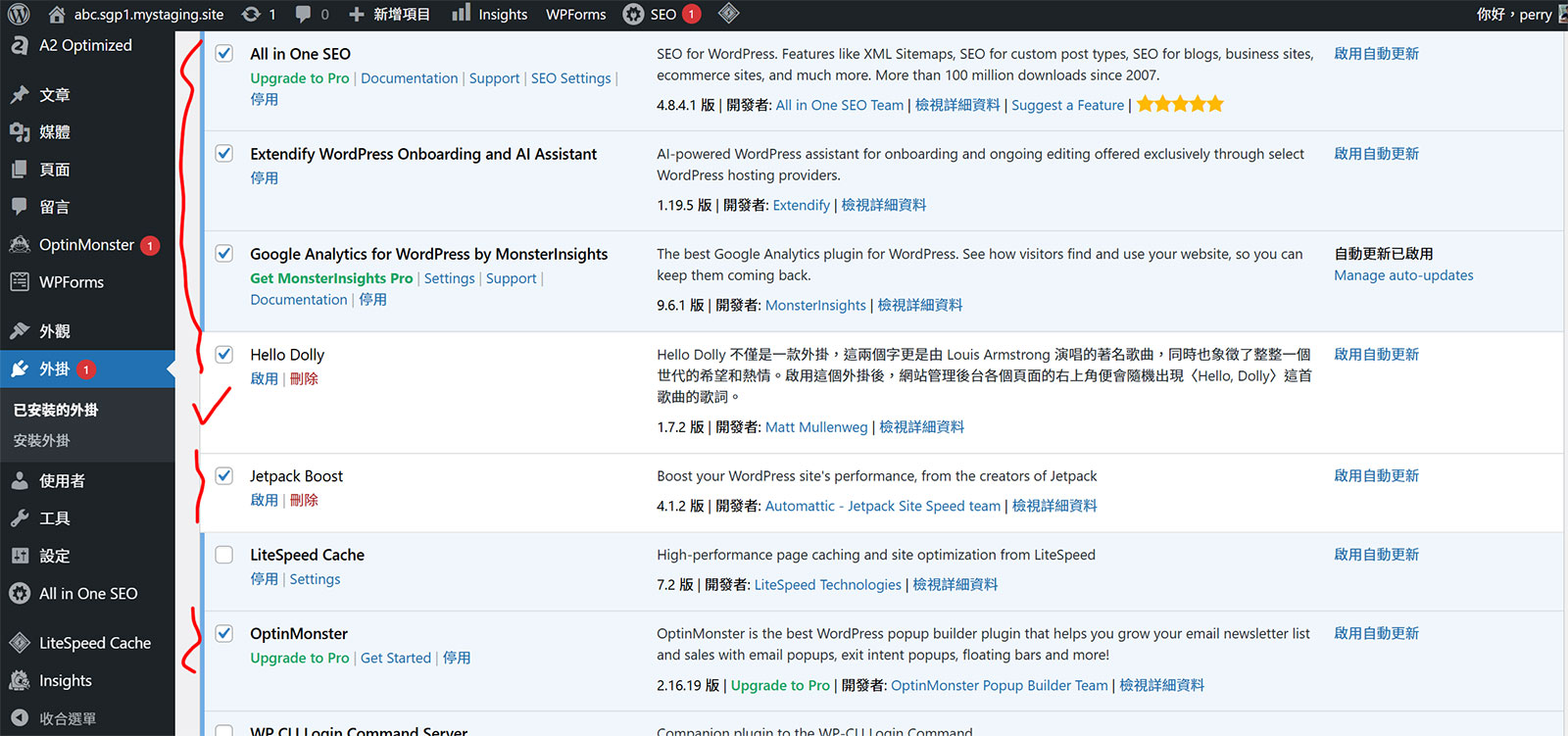Viewport: 1568px width, 736px height.
Task: Click the 使用者 user icon
Action: click(x=20, y=481)
